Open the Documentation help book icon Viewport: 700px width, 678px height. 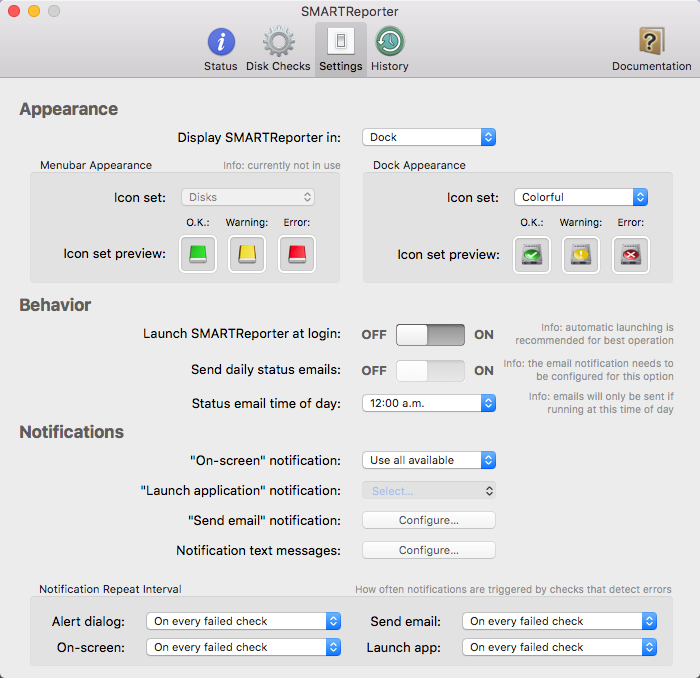point(651,41)
